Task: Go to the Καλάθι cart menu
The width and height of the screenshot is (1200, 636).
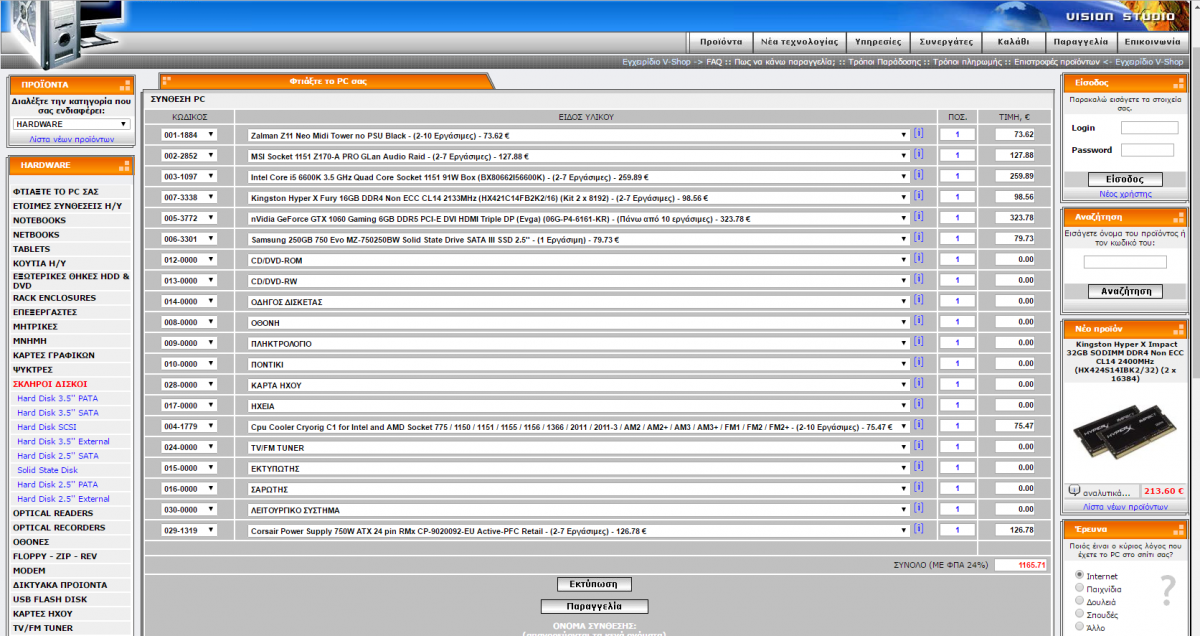Action: 1013,43
